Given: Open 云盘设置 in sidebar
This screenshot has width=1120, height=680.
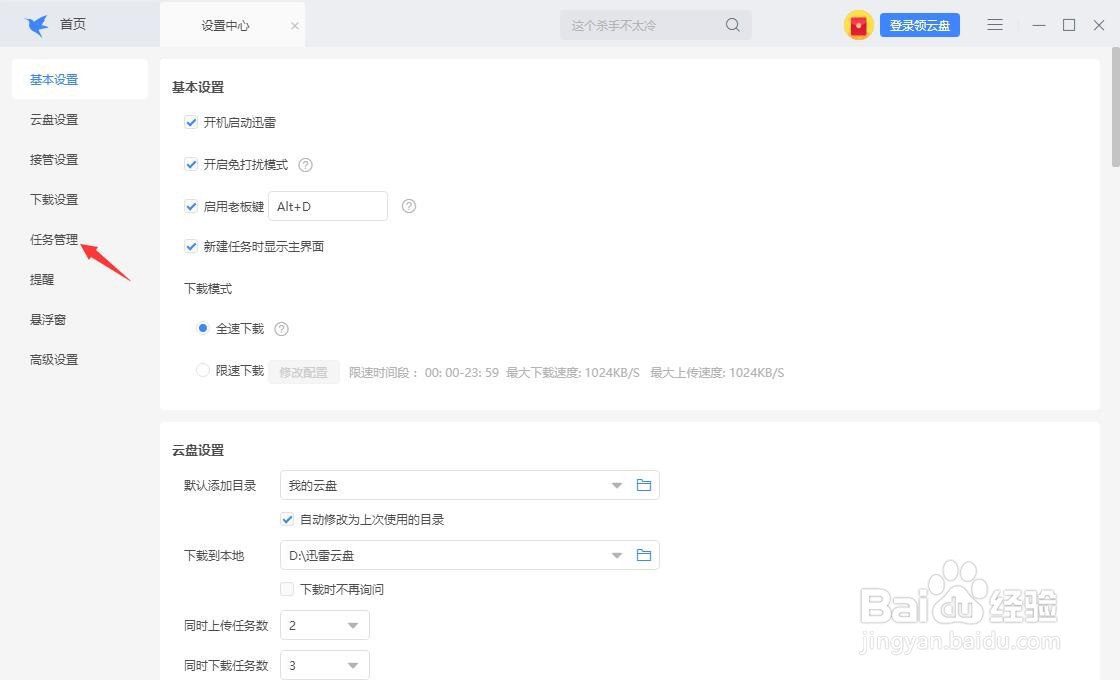Looking at the screenshot, I should pos(54,120).
